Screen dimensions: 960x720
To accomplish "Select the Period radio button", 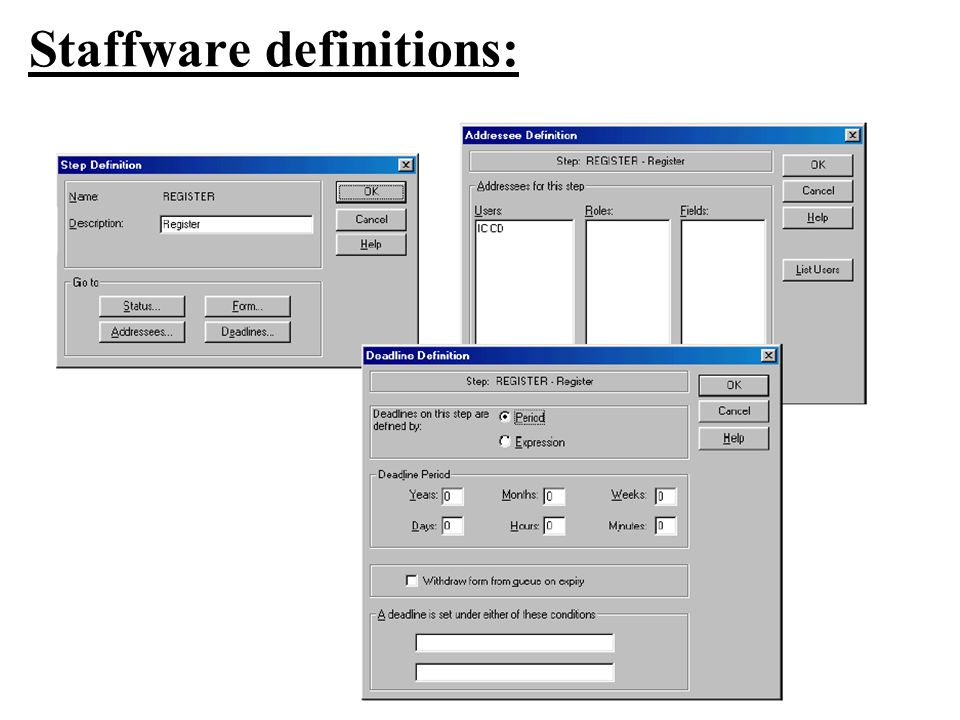I will pyautogui.click(x=504, y=417).
